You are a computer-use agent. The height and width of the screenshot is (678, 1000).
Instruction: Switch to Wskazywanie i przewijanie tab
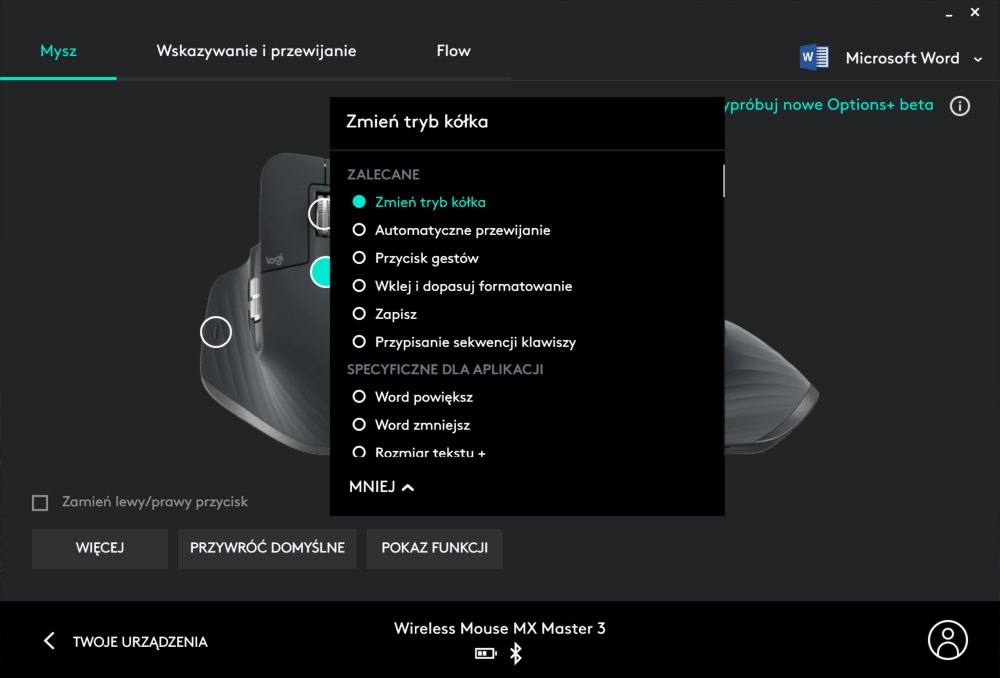256,51
